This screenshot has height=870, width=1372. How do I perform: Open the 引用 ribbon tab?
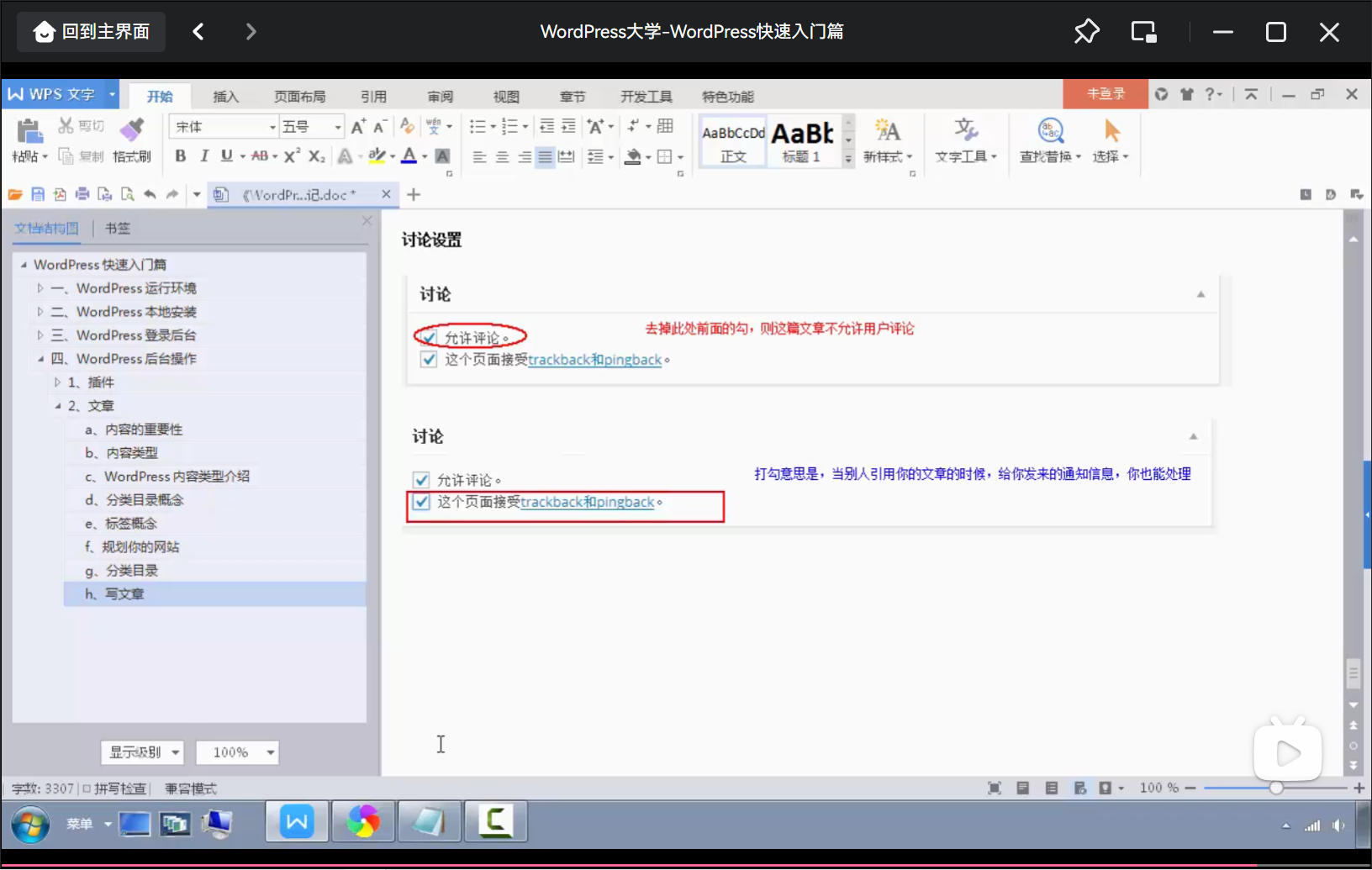[x=374, y=97]
